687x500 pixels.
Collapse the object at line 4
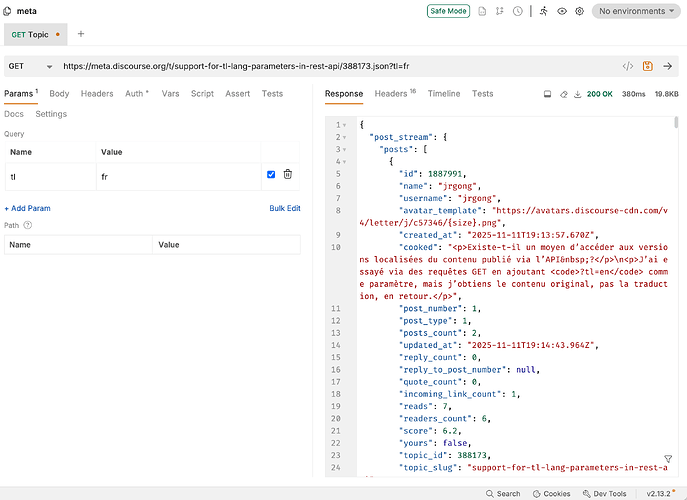(344, 162)
